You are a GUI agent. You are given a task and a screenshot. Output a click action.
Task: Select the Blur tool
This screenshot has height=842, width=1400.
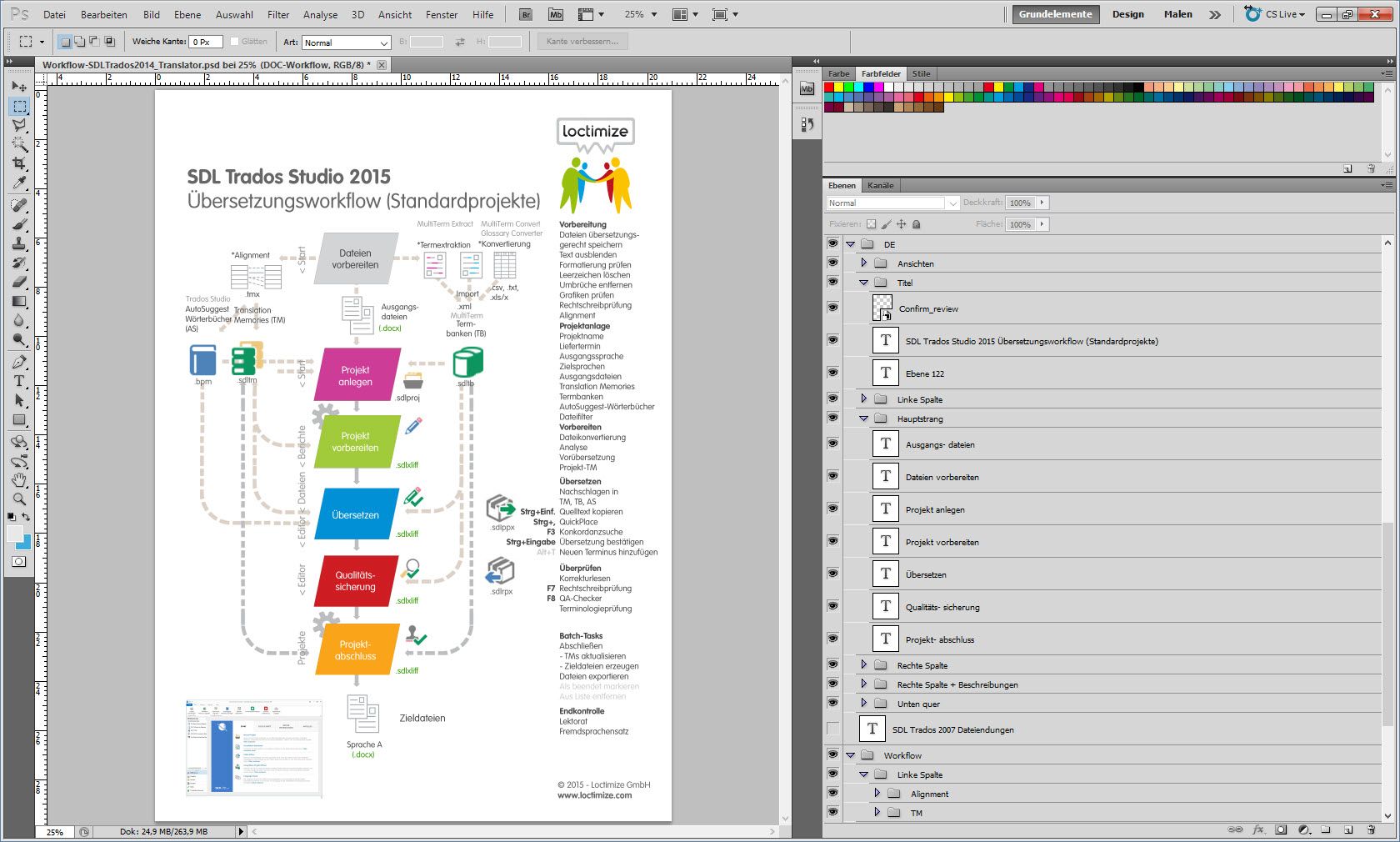pos(19,320)
